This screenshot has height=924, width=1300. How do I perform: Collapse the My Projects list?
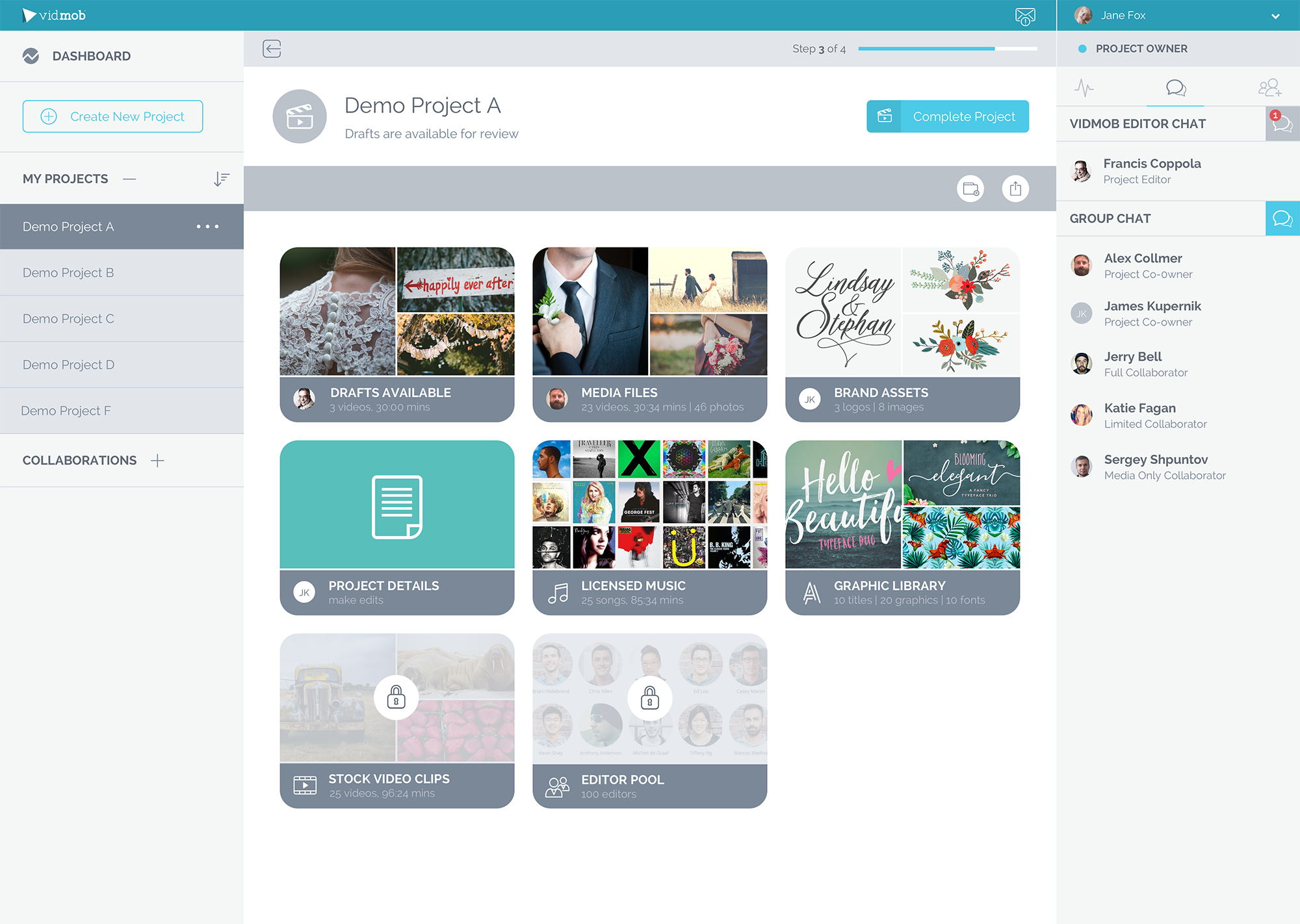[x=131, y=178]
